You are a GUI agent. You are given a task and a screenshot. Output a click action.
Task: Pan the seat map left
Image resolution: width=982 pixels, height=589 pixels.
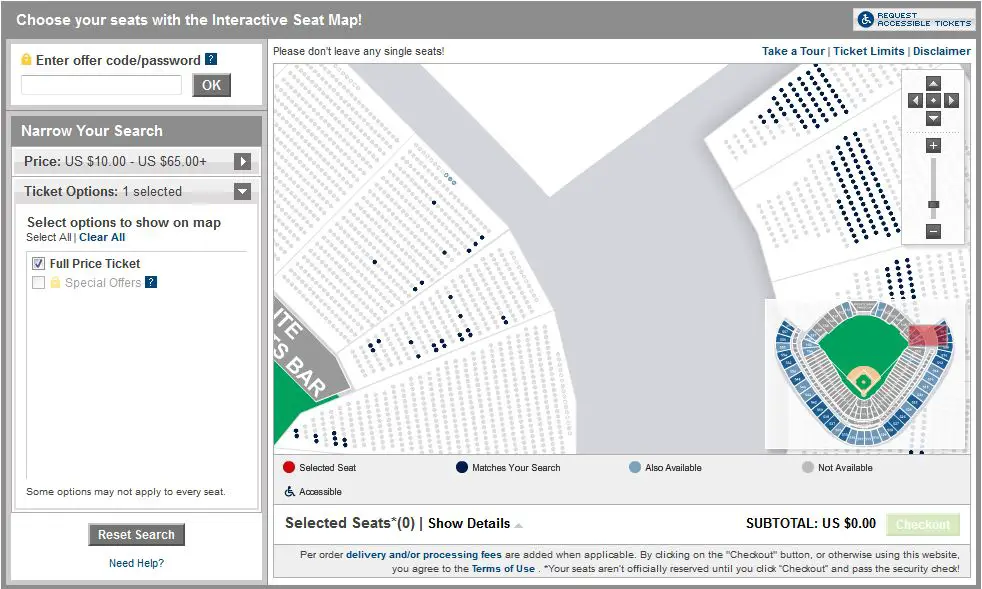pyautogui.click(x=915, y=100)
